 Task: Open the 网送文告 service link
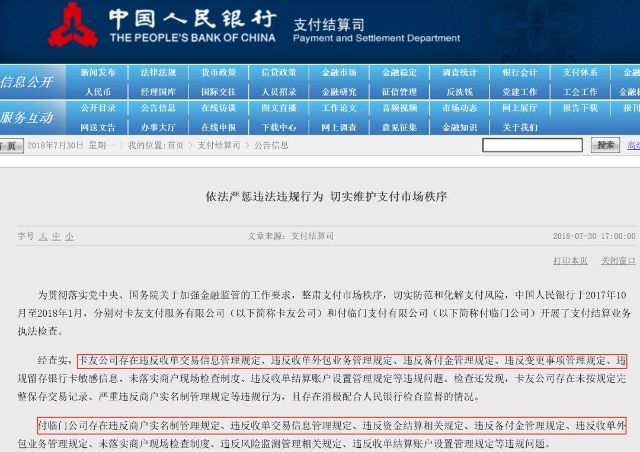[x=98, y=127]
